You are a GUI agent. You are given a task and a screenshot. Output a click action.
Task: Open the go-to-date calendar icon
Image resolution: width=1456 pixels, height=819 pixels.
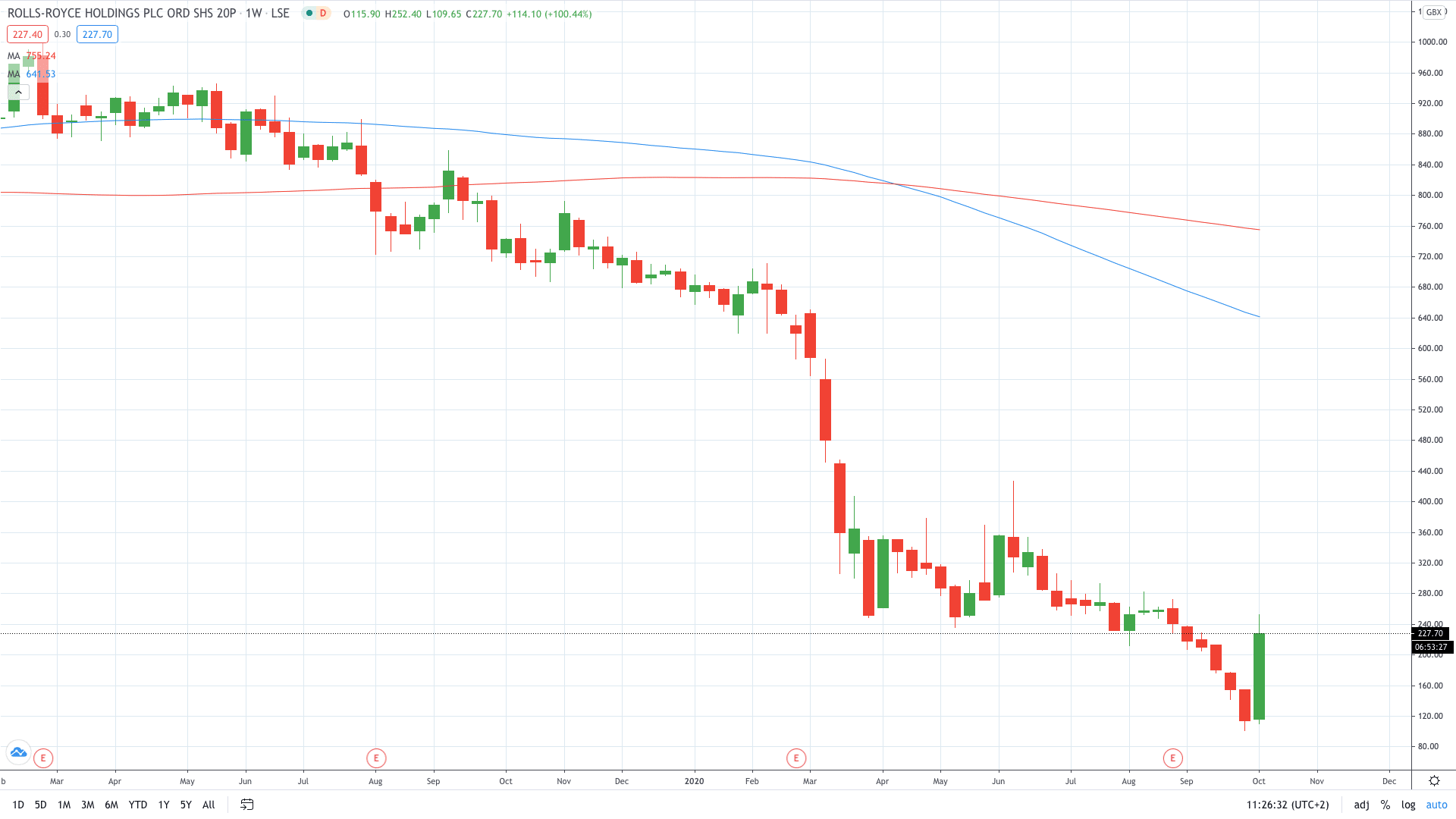[x=246, y=805]
